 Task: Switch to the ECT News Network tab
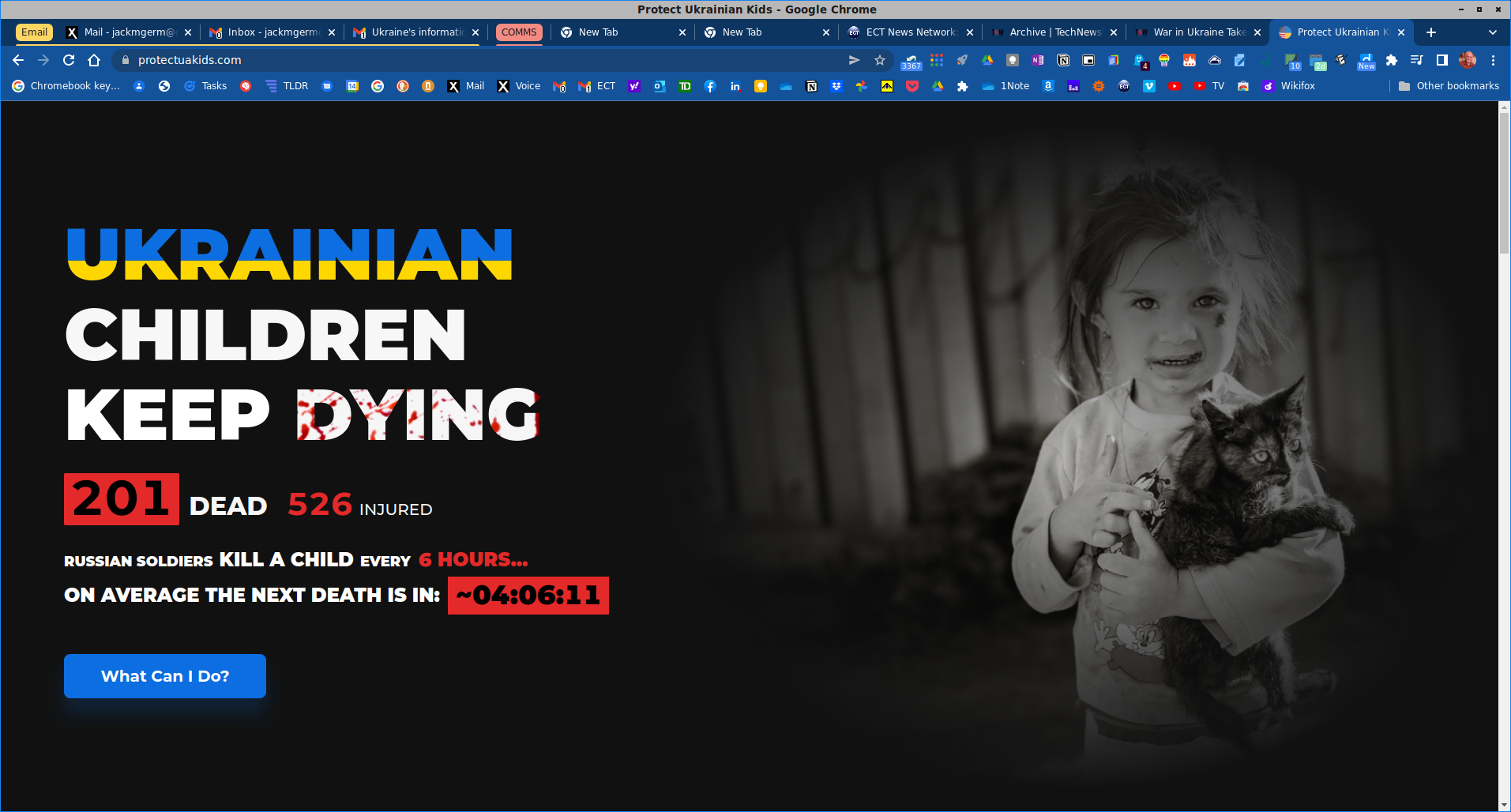[x=908, y=32]
